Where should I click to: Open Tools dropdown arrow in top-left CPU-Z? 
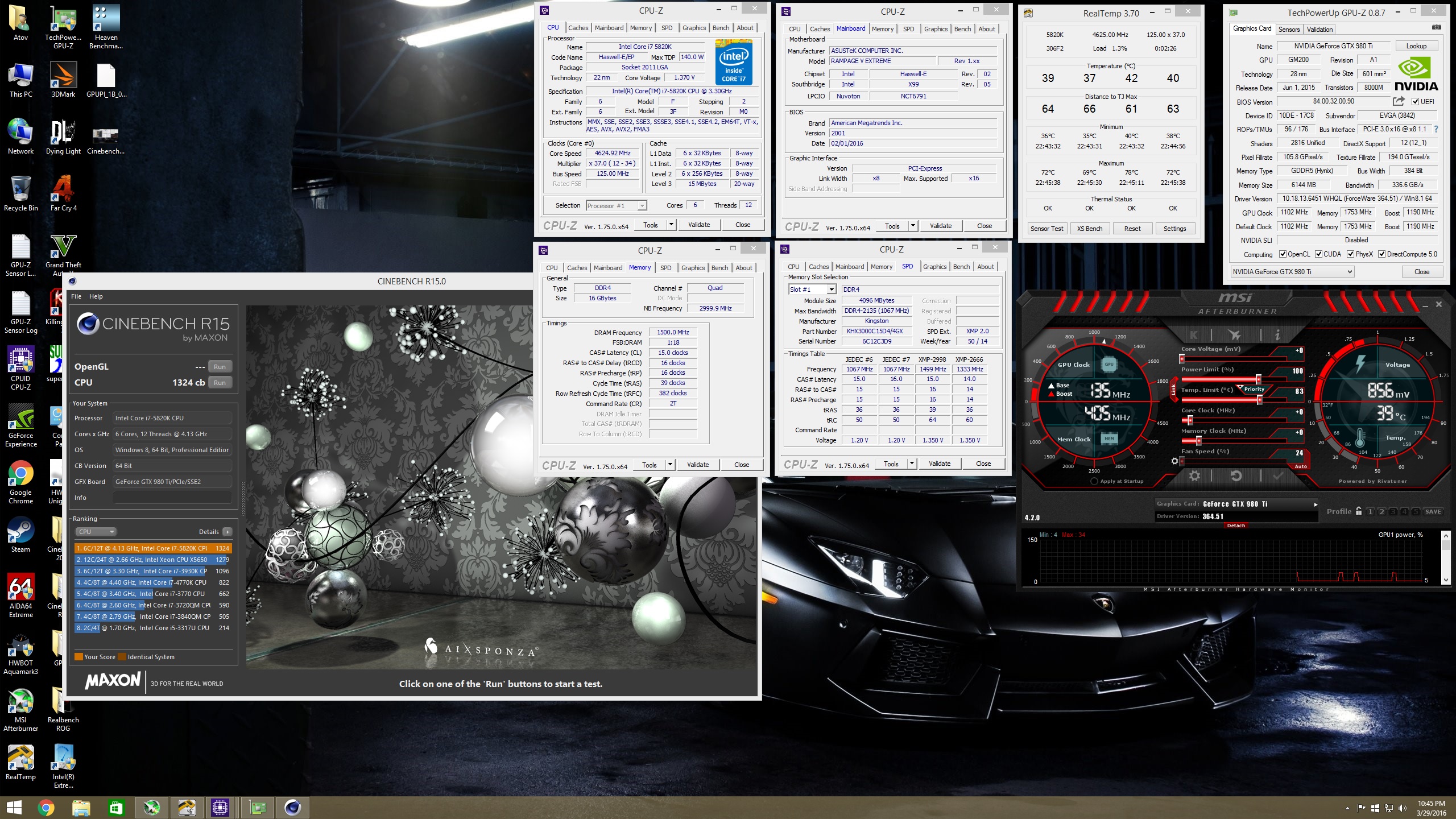pyautogui.click(x=671, y=225)
